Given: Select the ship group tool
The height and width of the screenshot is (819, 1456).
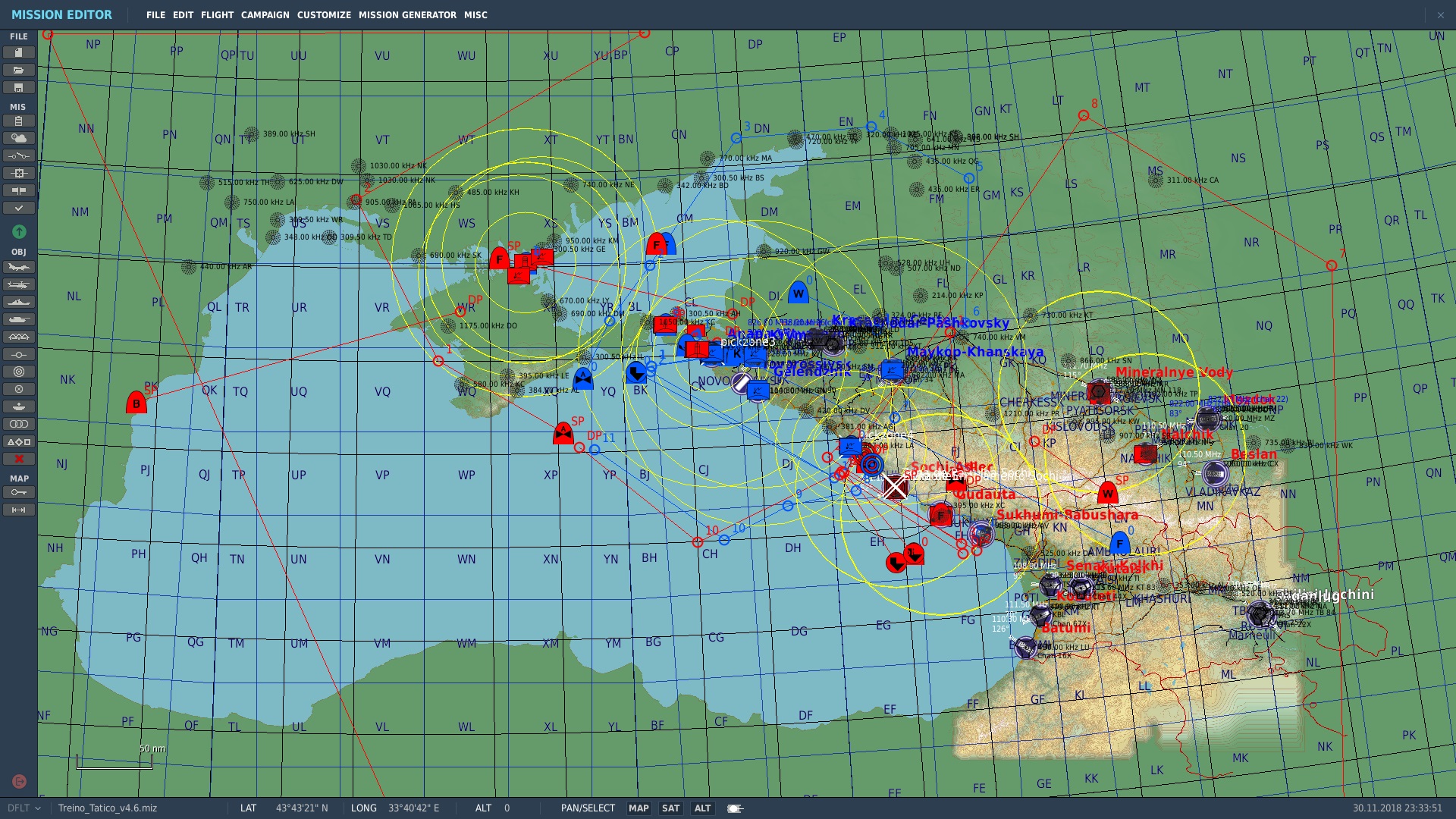Looking at the screenshot, I should (x=18, y=302).
